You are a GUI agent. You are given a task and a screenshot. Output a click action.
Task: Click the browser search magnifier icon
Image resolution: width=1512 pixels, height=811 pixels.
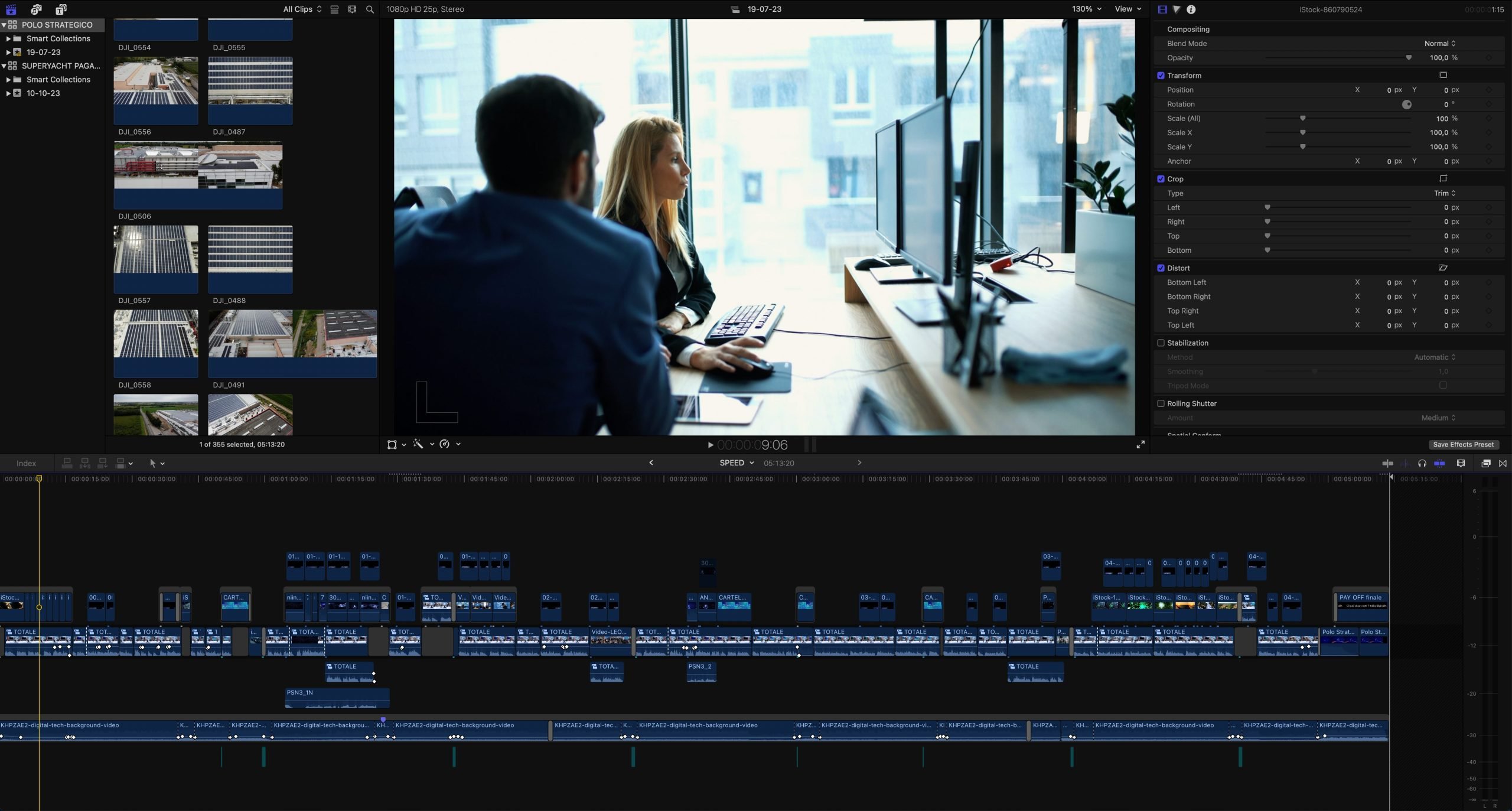coord(370,9)
